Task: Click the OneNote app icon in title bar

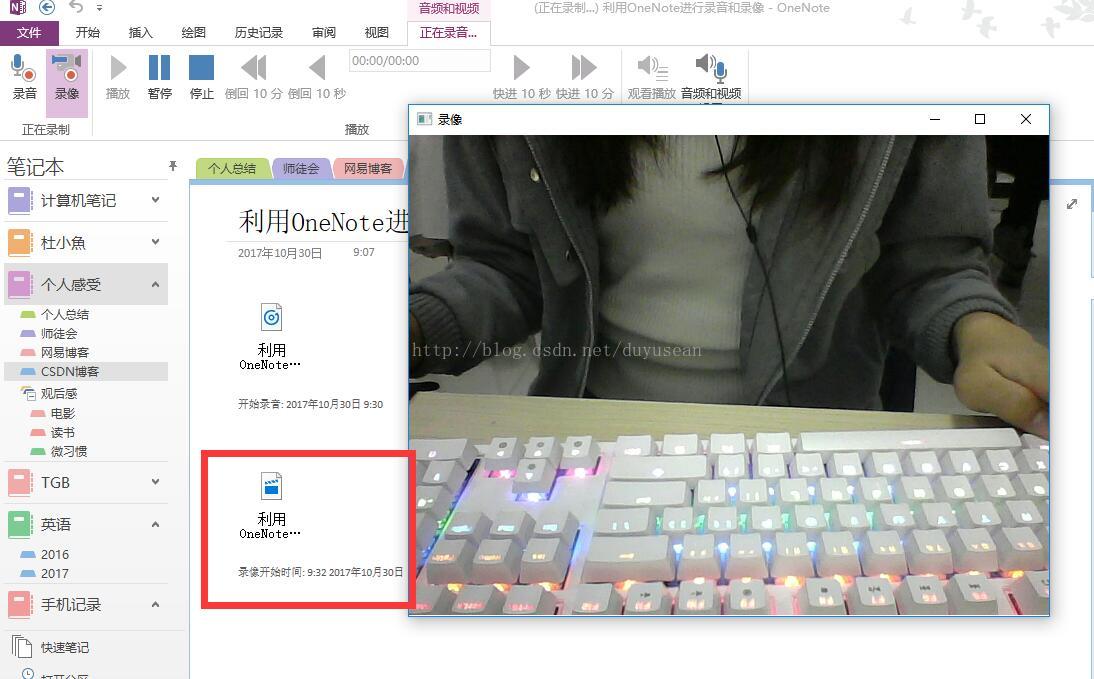Action: (17, 8)
